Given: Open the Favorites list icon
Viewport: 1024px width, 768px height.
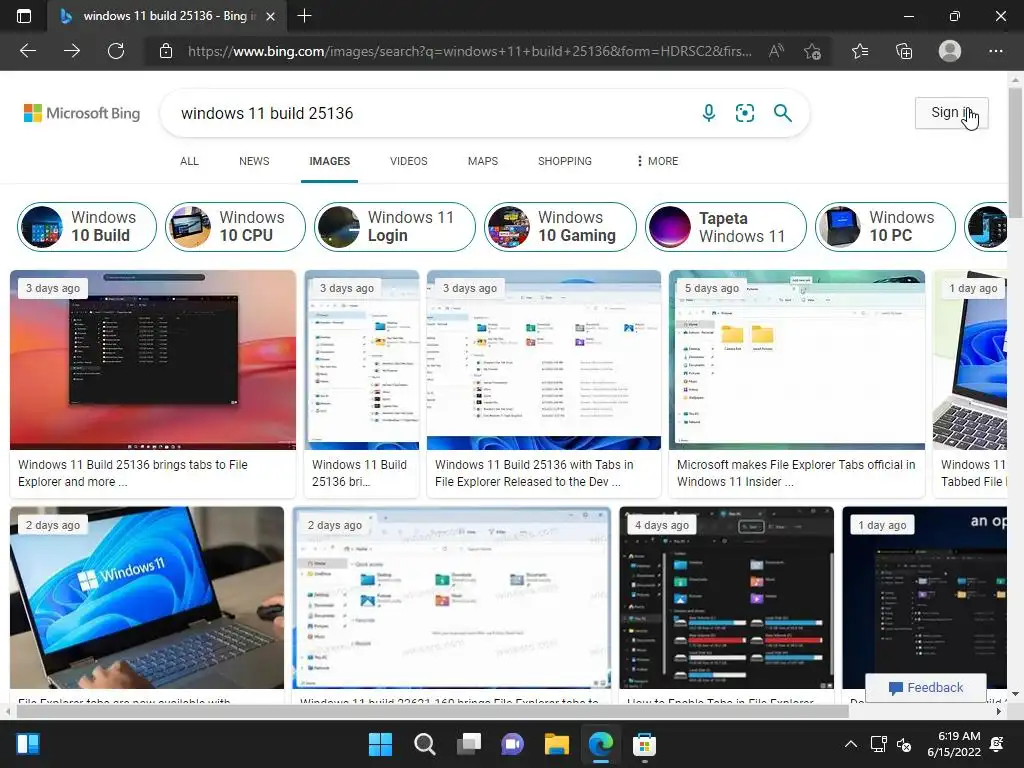Looking at the screenshot, I should [860, 51].
